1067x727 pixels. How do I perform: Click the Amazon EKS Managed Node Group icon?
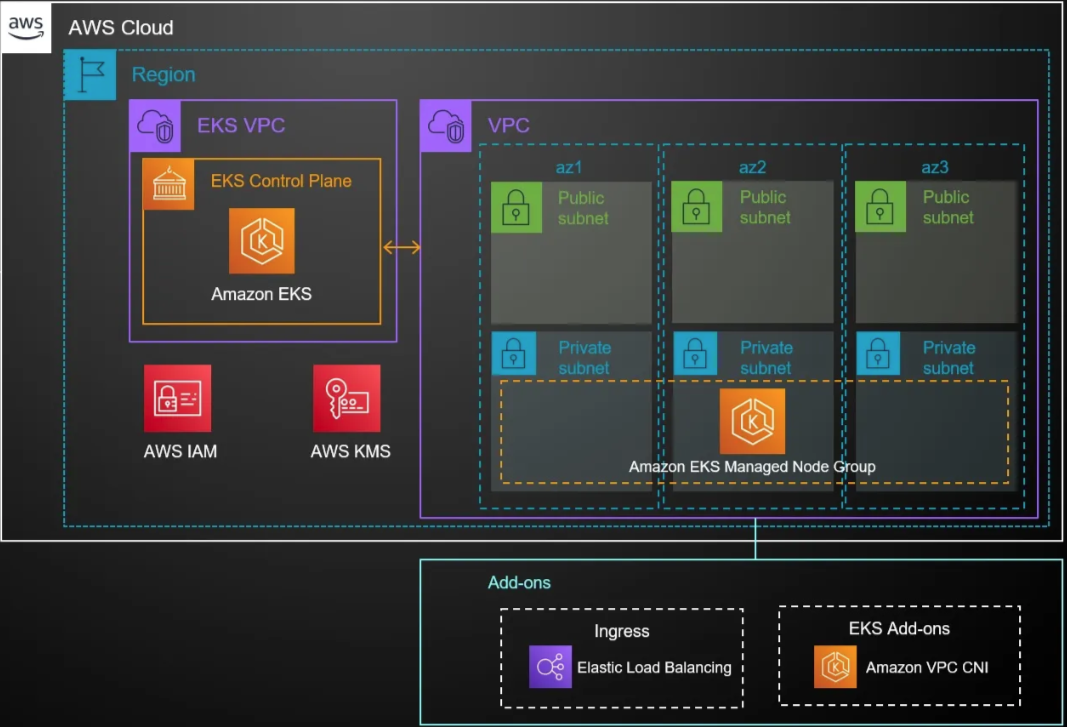[x=752, y=421]
